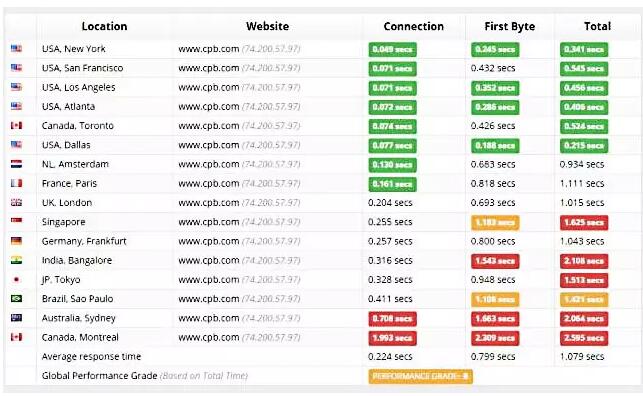Select the First Byte column header

click(x=509, y=27)
